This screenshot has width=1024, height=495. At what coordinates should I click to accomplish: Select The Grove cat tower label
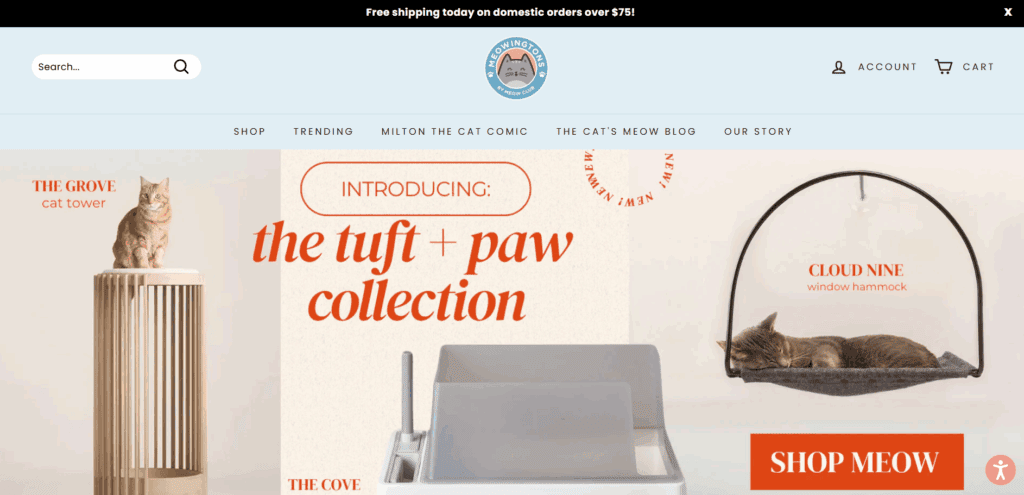pos(74,194)
